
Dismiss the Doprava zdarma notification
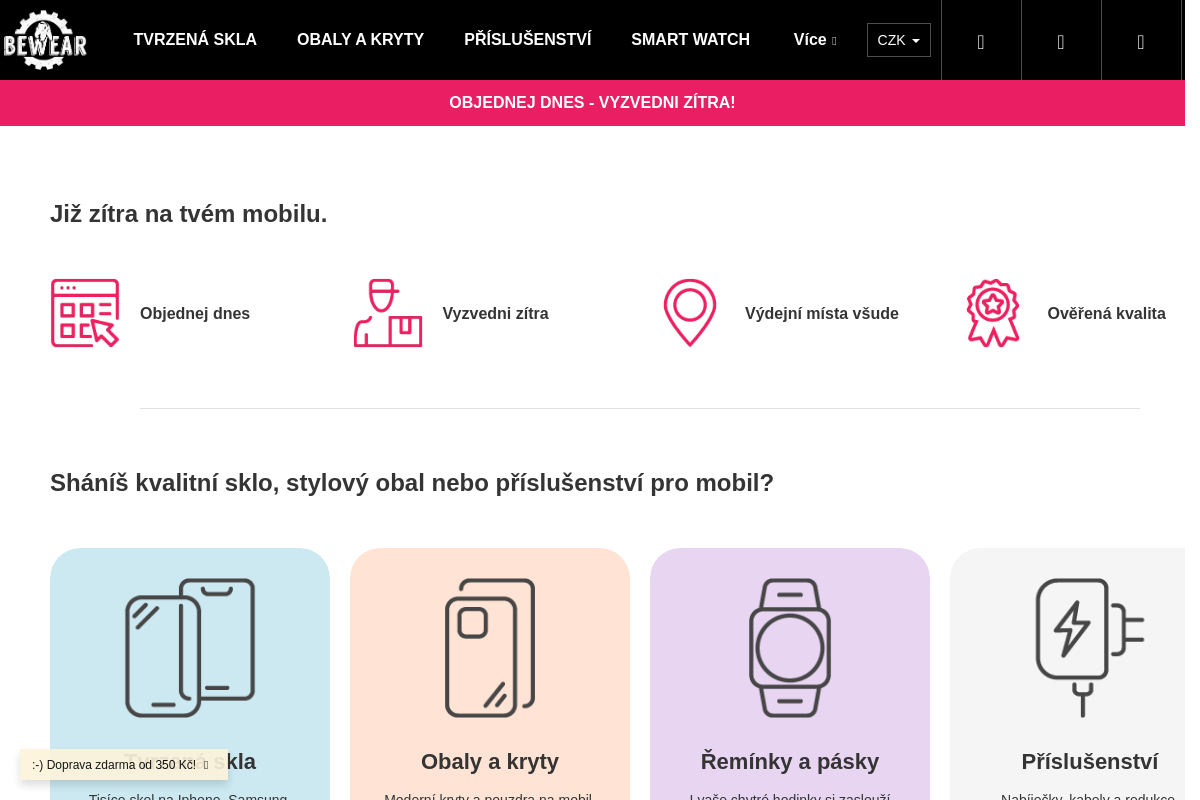206,765
